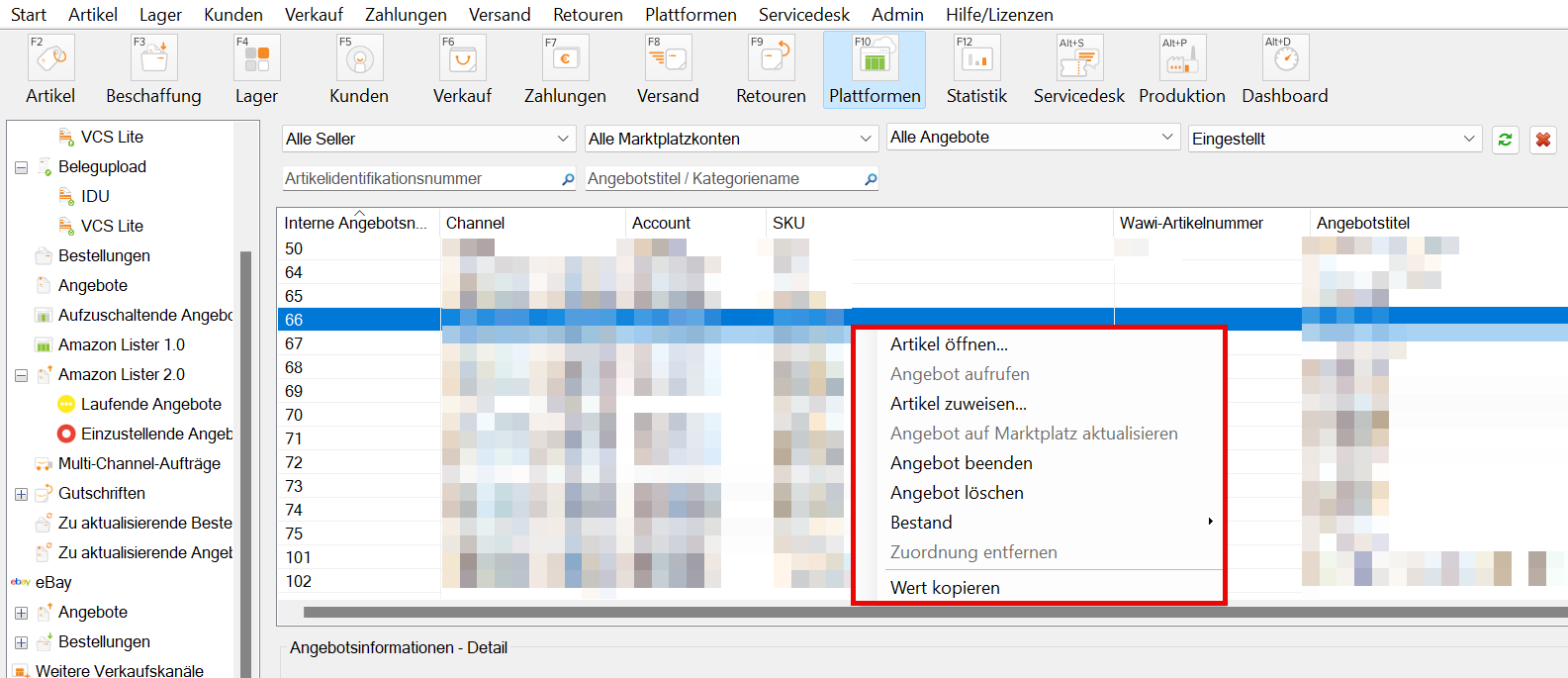Select 'Wert kopieren' in context menu

point(945,588)
